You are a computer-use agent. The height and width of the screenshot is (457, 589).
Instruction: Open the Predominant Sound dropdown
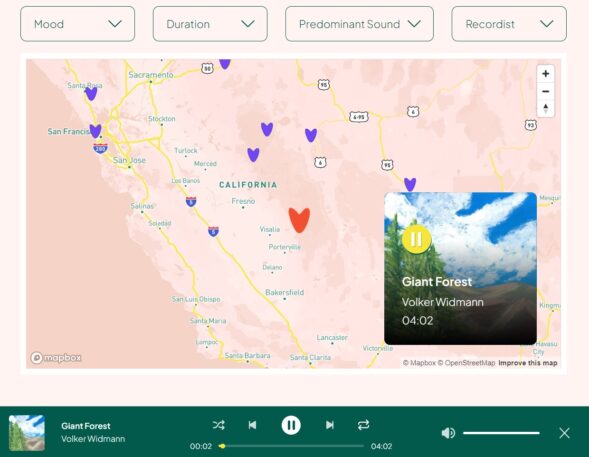359,24
